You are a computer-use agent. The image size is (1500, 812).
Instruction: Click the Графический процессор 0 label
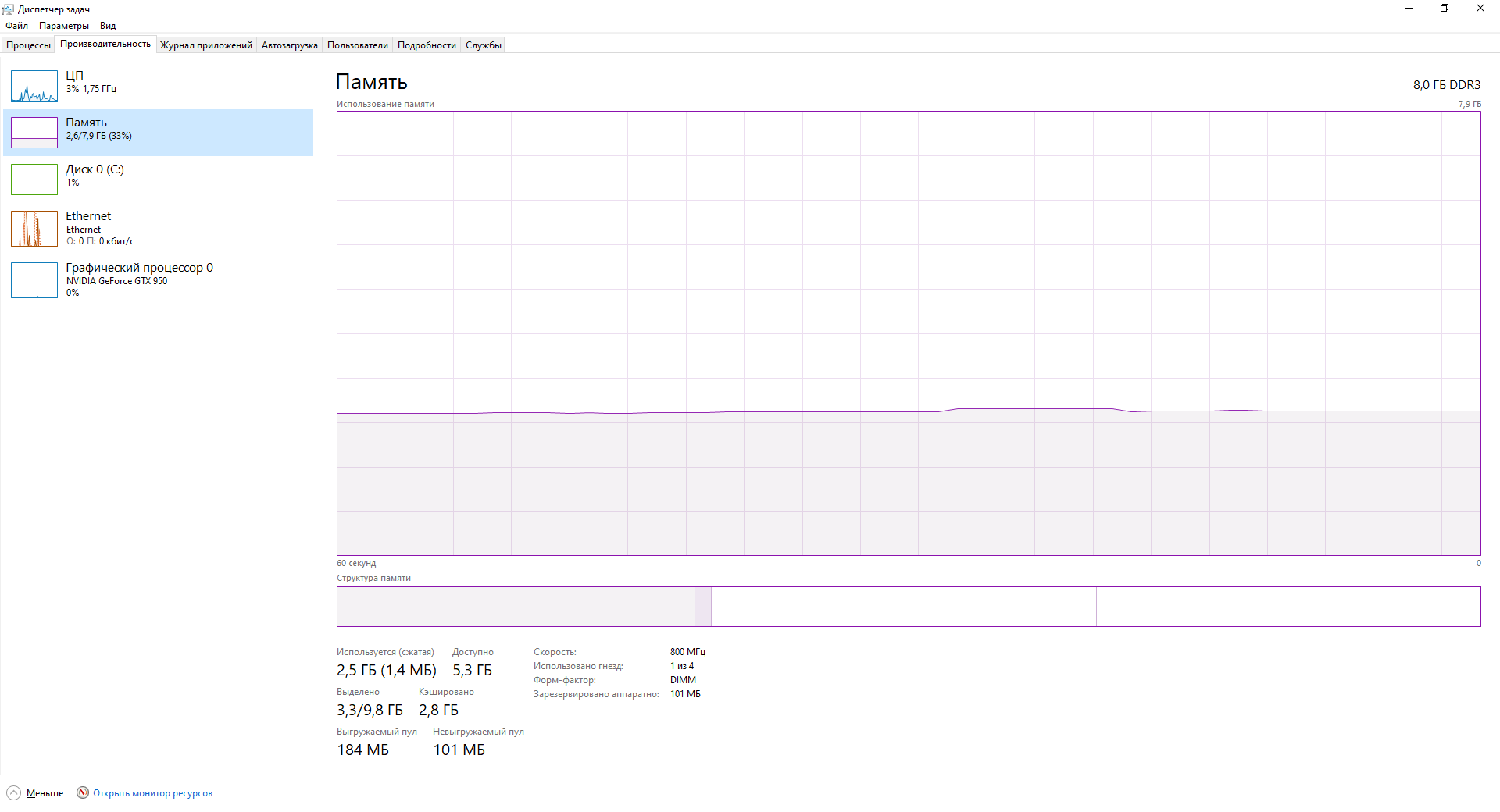click(x=139, y=268)
